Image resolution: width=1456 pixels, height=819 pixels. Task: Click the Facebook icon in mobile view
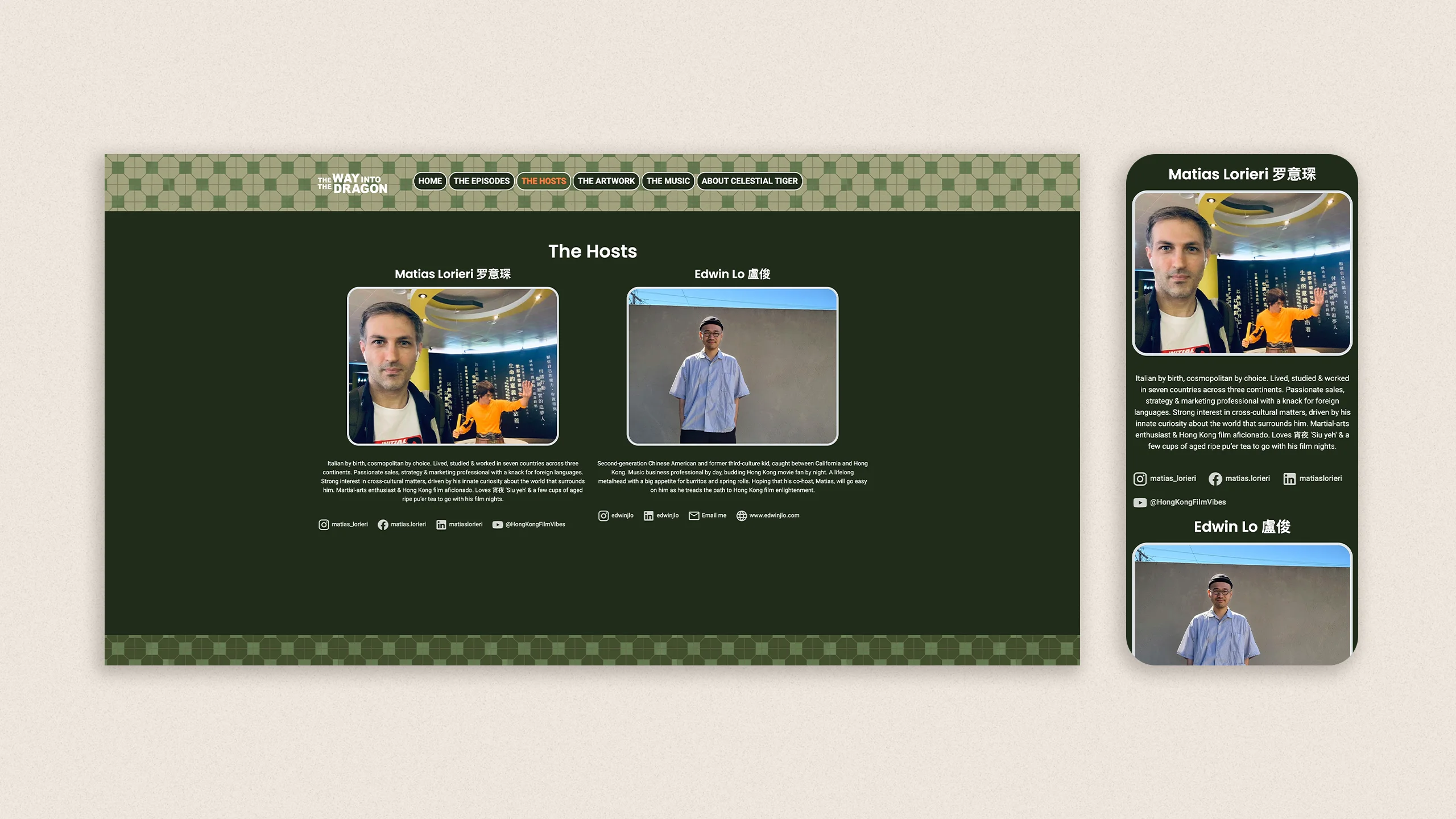pyautogui.click(x=1215, y=479)
